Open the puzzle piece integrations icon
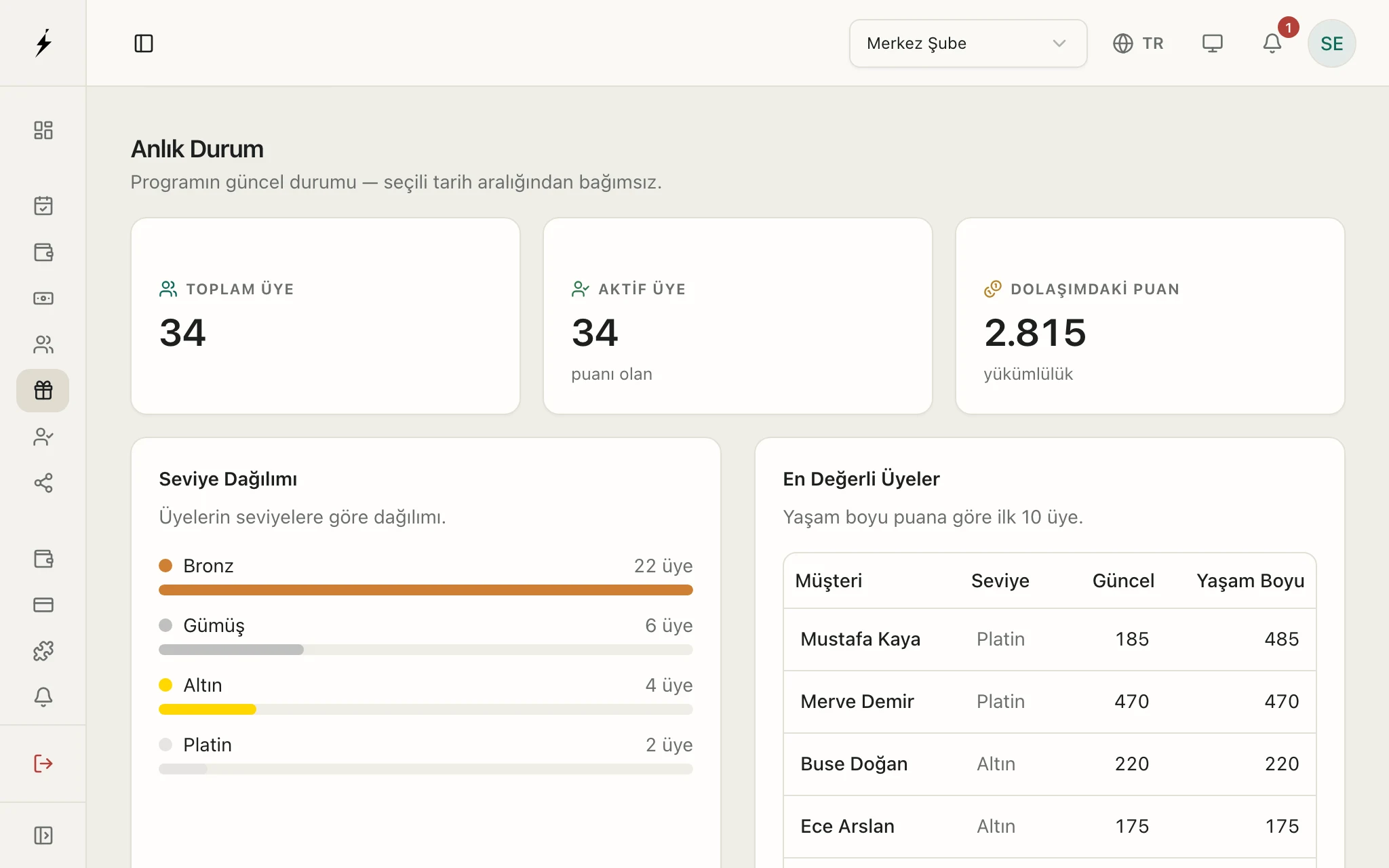 (x=43, y=651)
